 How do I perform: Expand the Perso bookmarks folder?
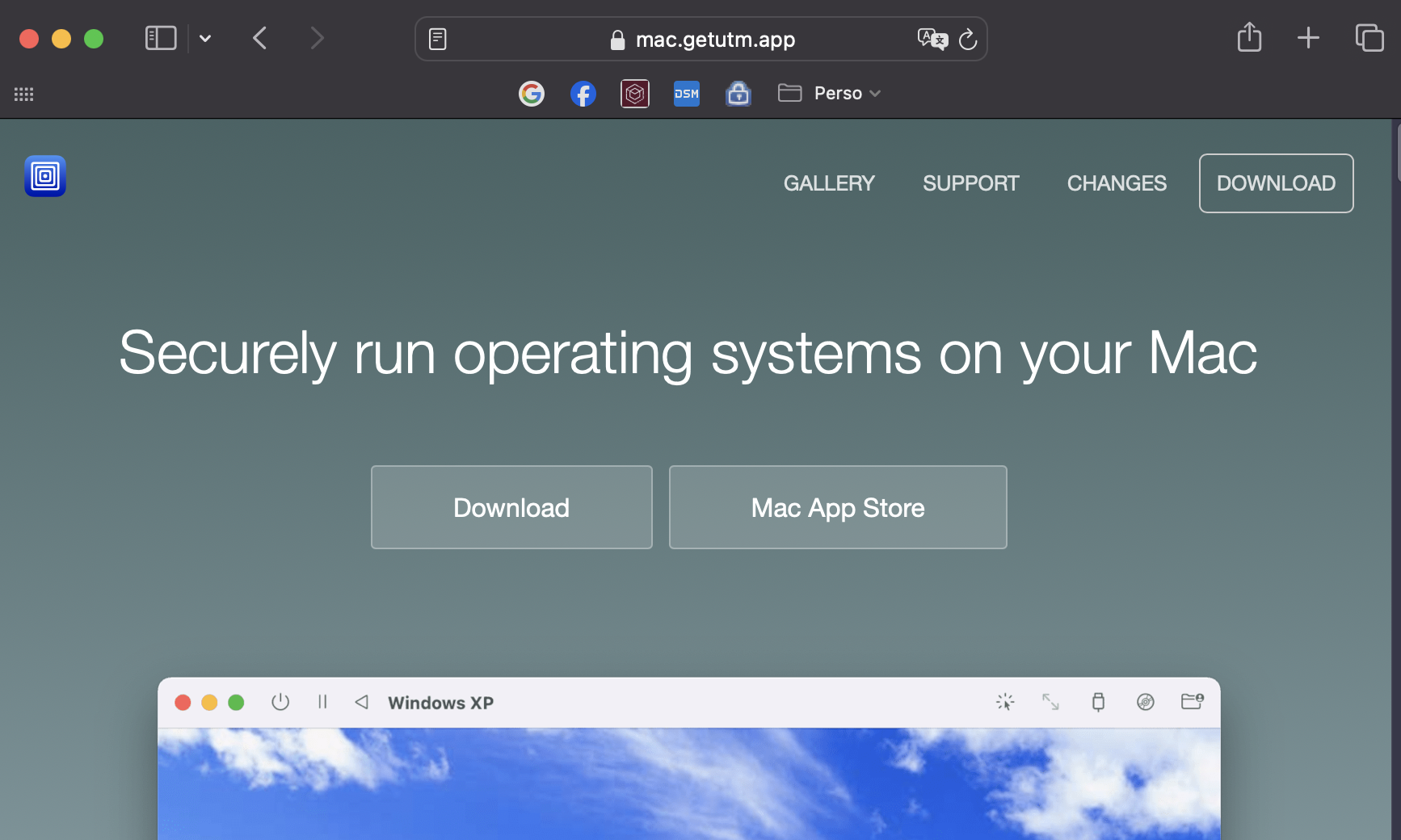829,94
